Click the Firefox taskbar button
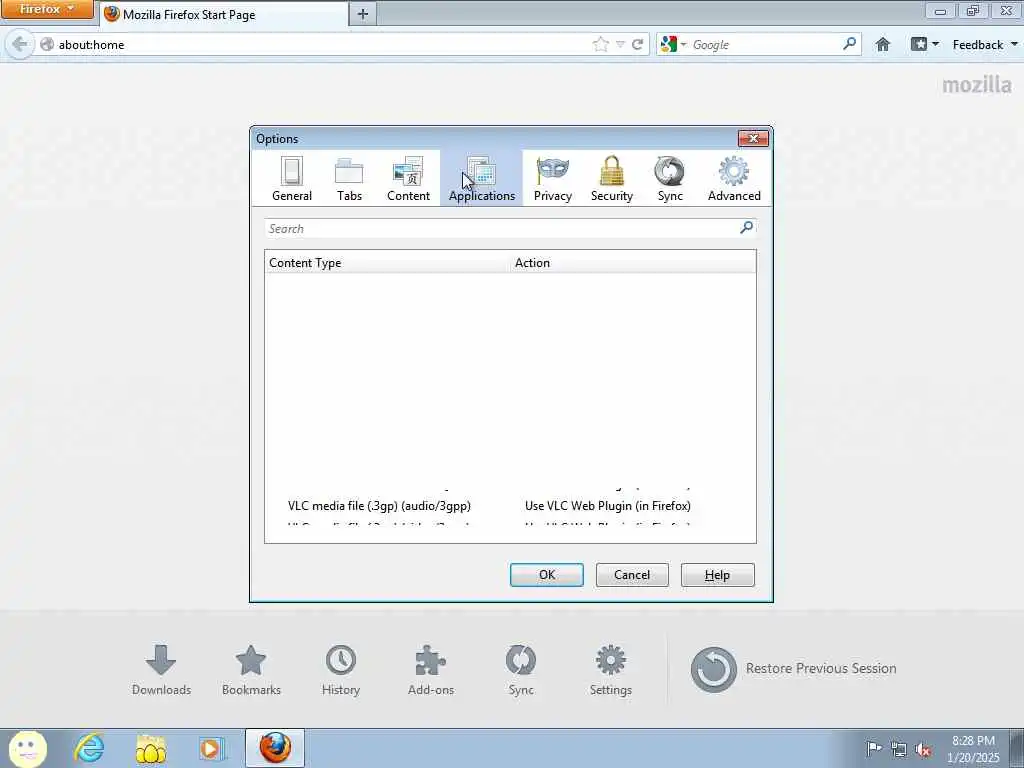This screenshot has width=1024, height=768. 275,748
